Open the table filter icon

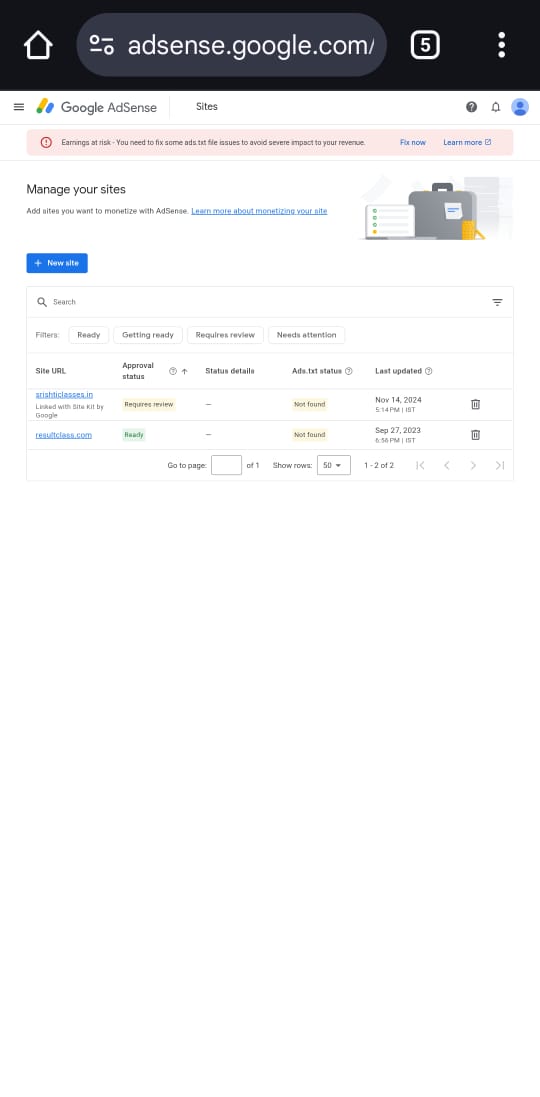497,302
